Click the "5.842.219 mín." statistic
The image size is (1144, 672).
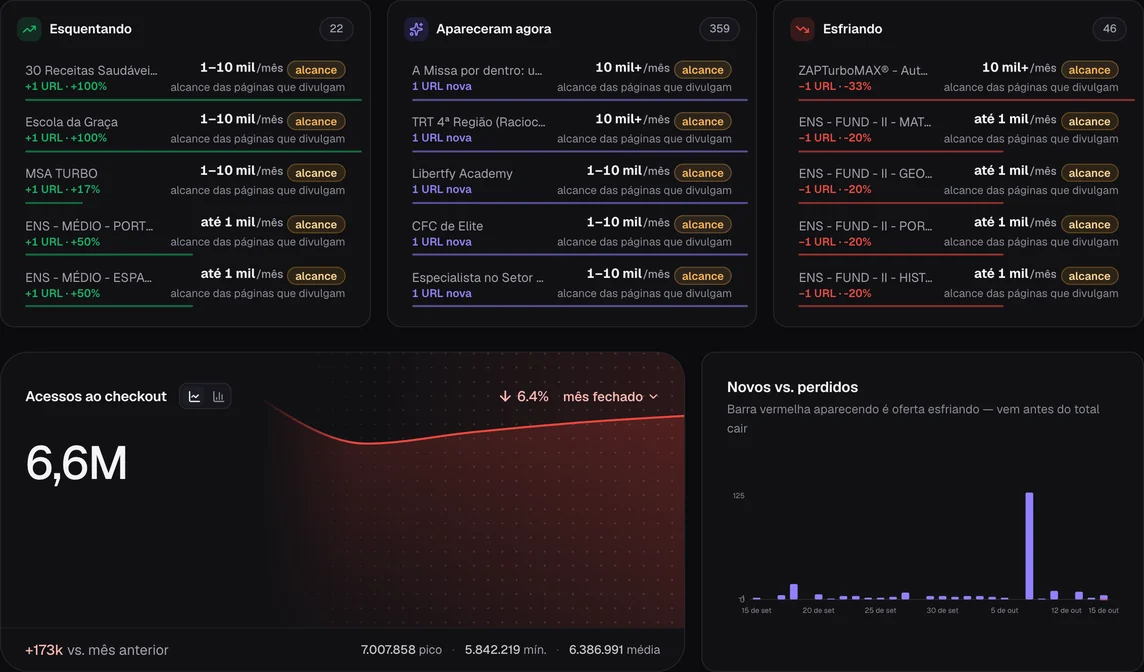(x=506, y=649)
